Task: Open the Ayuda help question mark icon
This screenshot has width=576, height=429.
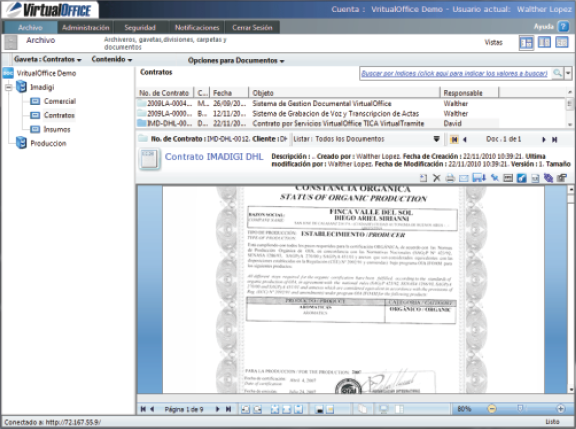Action: [563, 26]
